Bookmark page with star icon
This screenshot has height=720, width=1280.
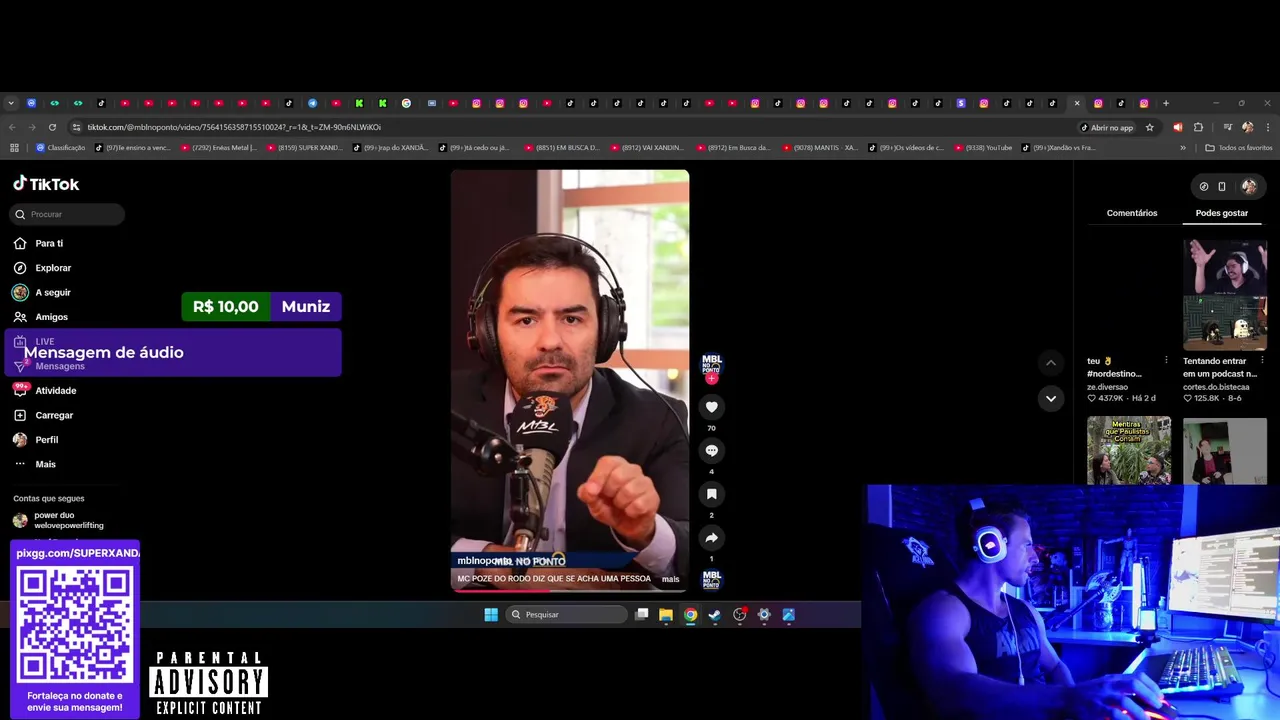click(x=1150, y=127)
